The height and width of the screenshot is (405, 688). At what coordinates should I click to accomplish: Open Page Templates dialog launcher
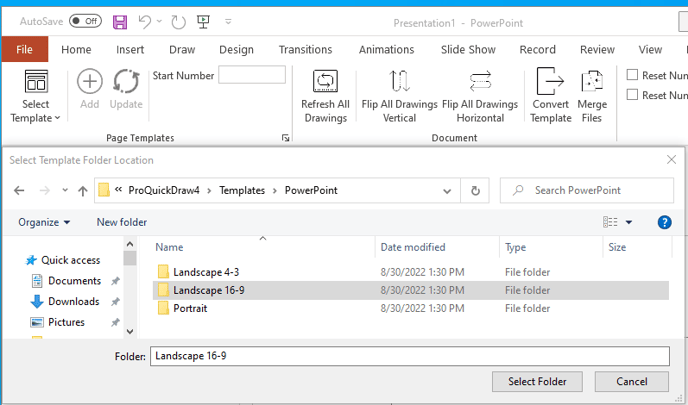click(285, 138)
